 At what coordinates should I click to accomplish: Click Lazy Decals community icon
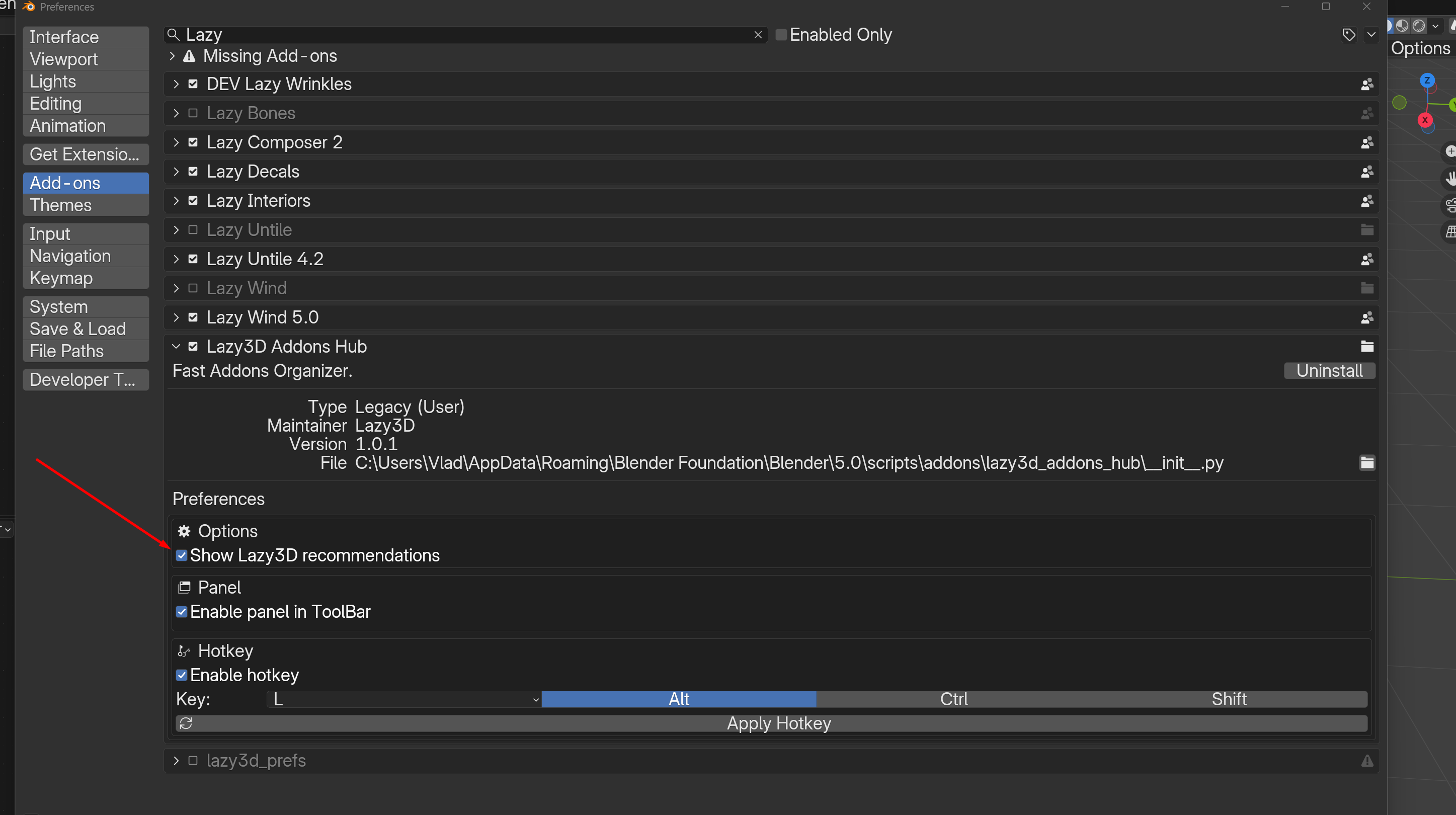coord(1366,172)
